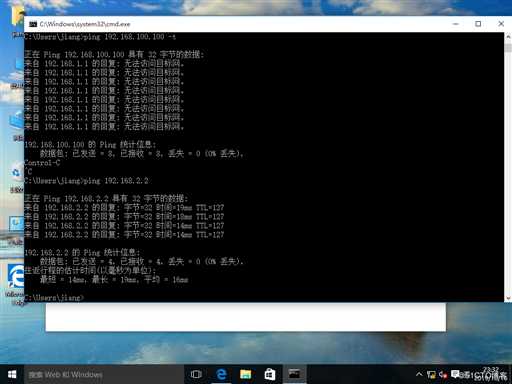
Task: Click the 'ping 192.168.2.2' command line
Action: tap(86, 181)
